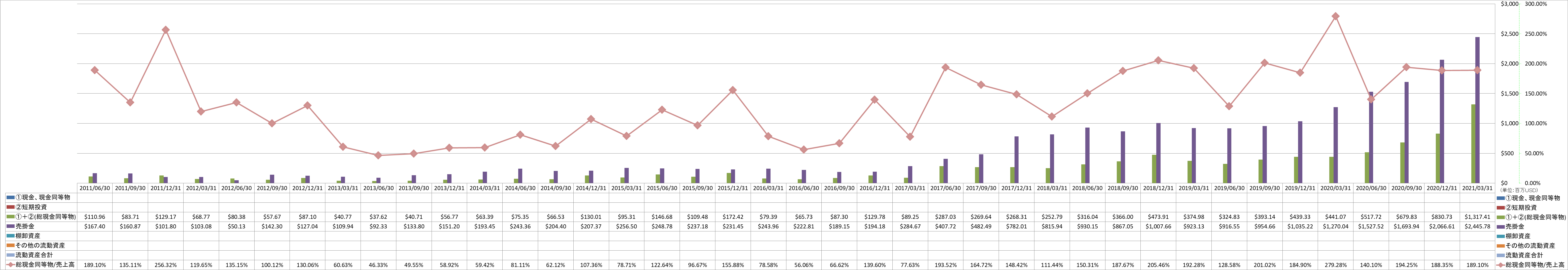Click green swatch of left ①＋②(総現金同等物) row
This screenshot has width=1568, height=270.
[x=10, y=217]
